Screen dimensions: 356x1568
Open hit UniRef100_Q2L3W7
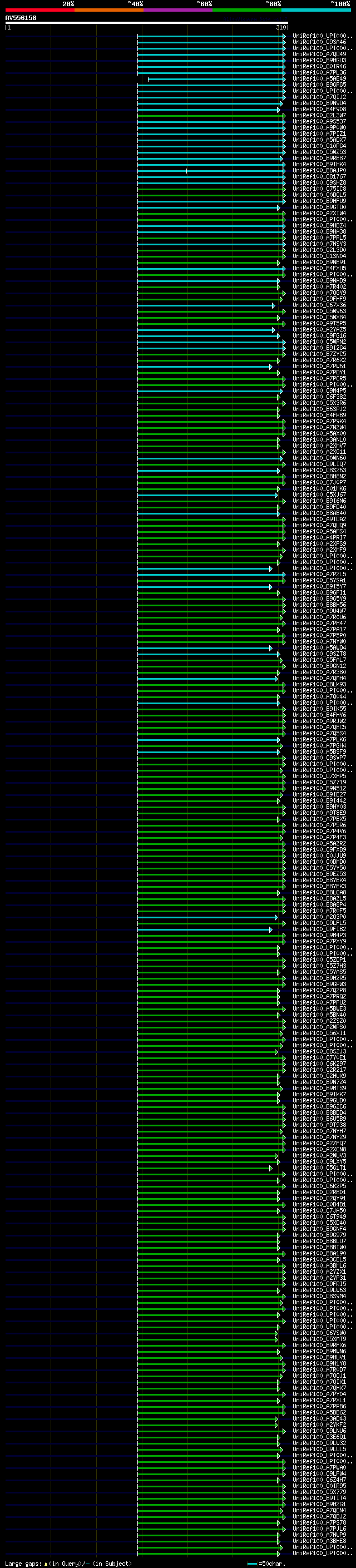[319, 115]
